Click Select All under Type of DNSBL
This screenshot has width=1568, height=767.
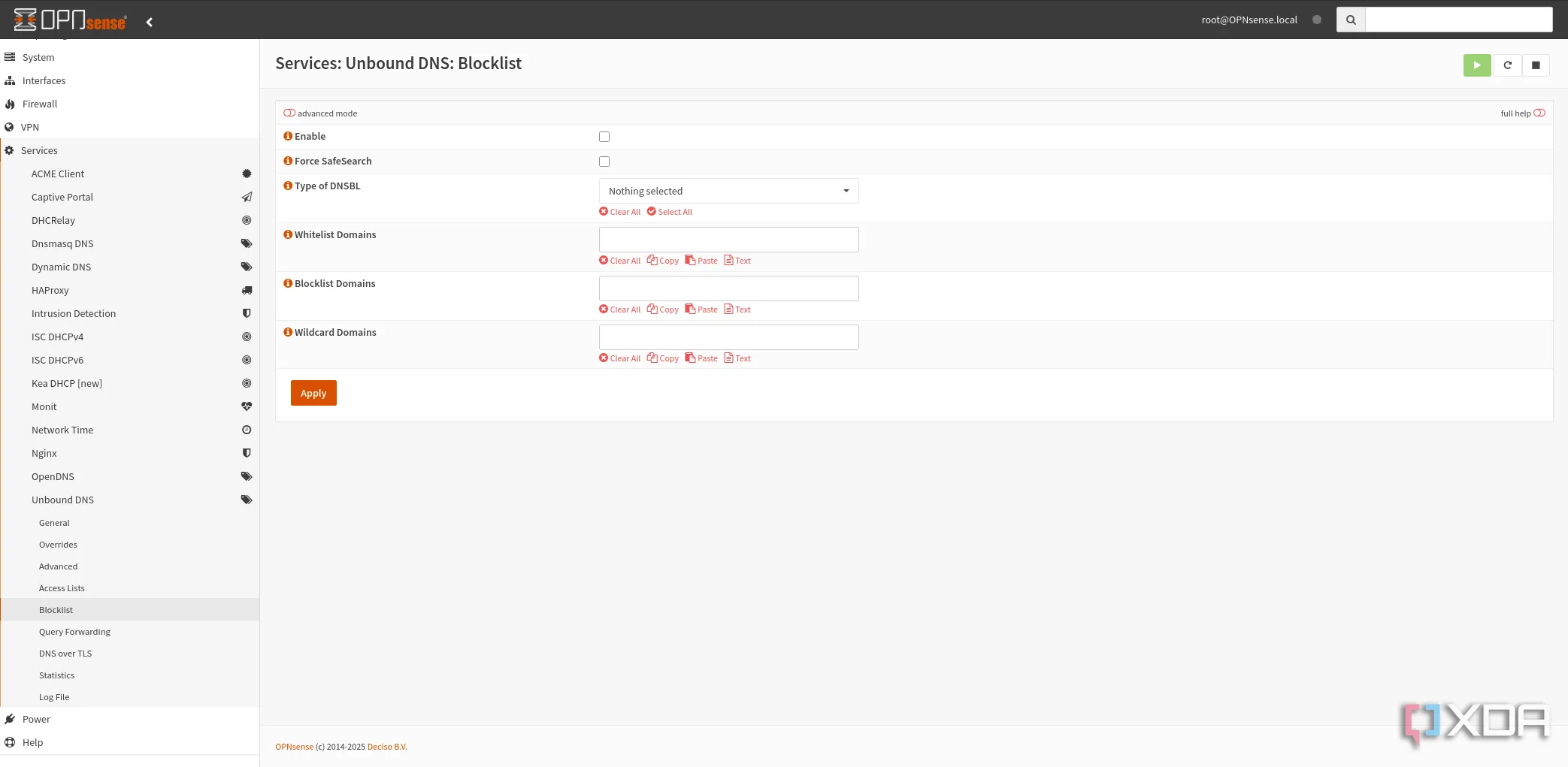[670, 212]
